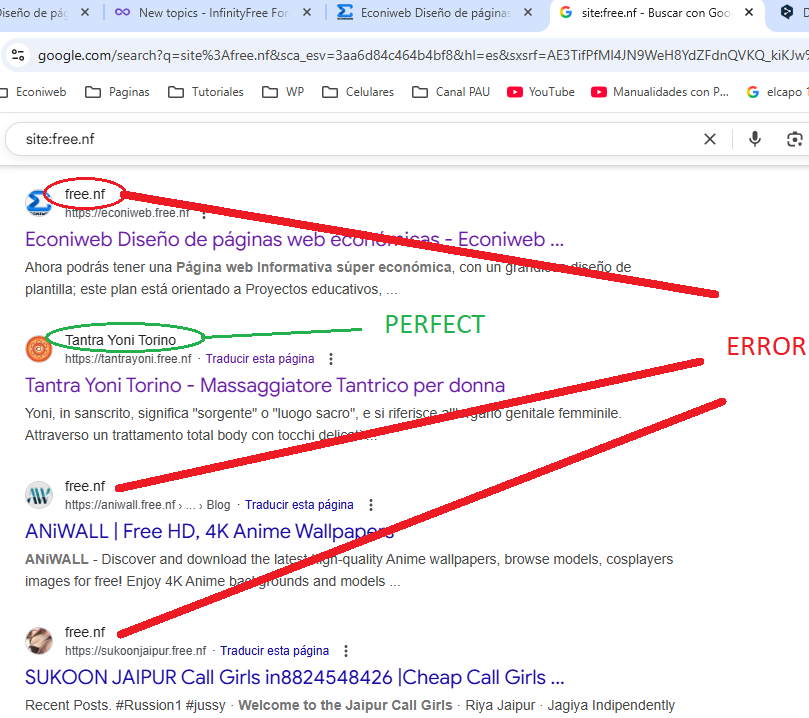The width and height of the screenshot is (809, 718).
Task: Start voice search with microphone icon
Action: coord(754,139)
